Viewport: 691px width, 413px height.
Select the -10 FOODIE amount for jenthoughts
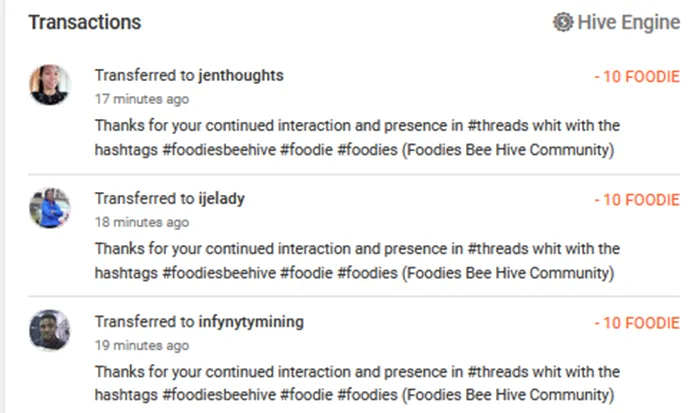click(637, 77)
